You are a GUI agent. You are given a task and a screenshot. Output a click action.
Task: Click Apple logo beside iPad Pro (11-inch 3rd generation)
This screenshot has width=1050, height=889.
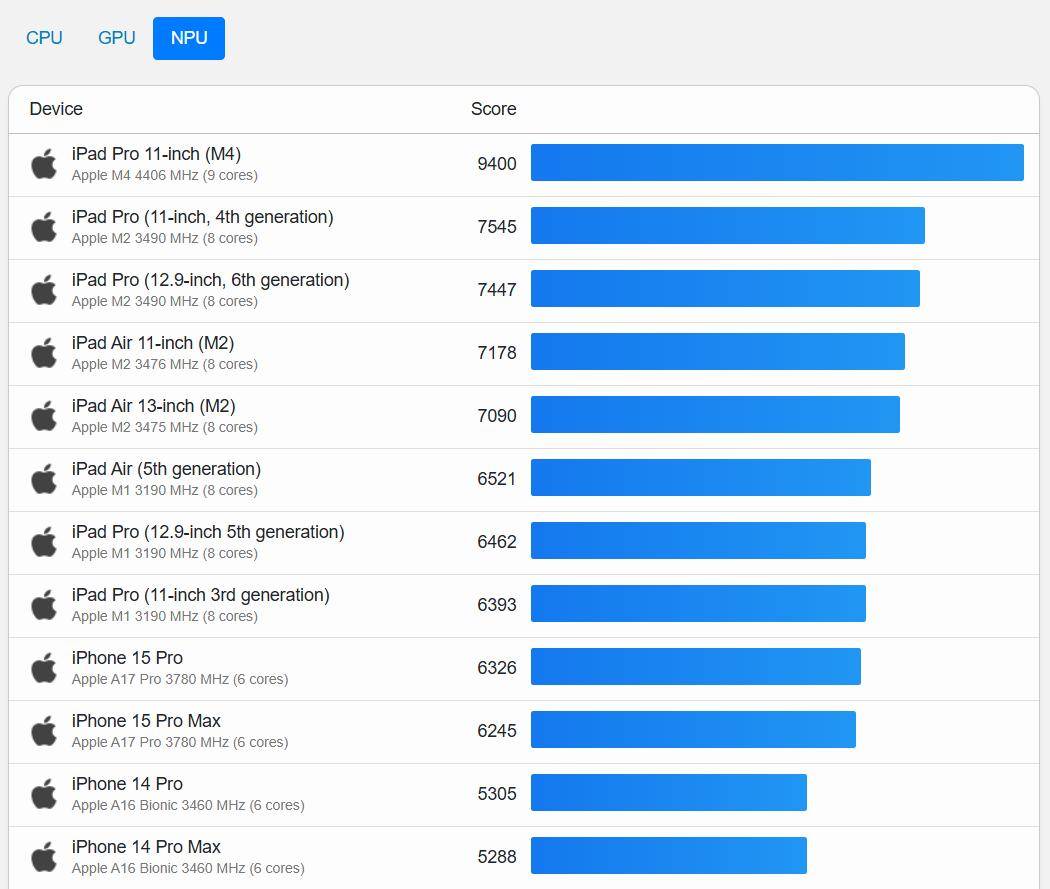44,604
